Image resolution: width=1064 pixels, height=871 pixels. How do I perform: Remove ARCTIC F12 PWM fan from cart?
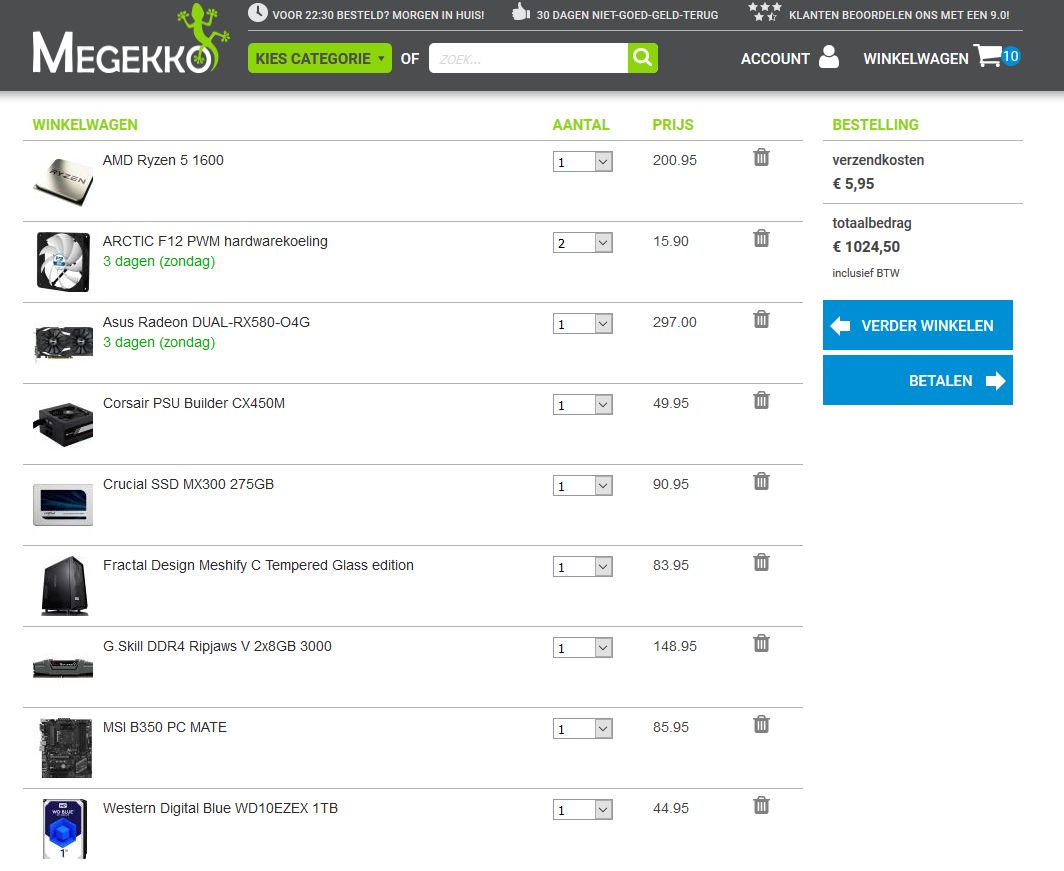tap(761, 238)
